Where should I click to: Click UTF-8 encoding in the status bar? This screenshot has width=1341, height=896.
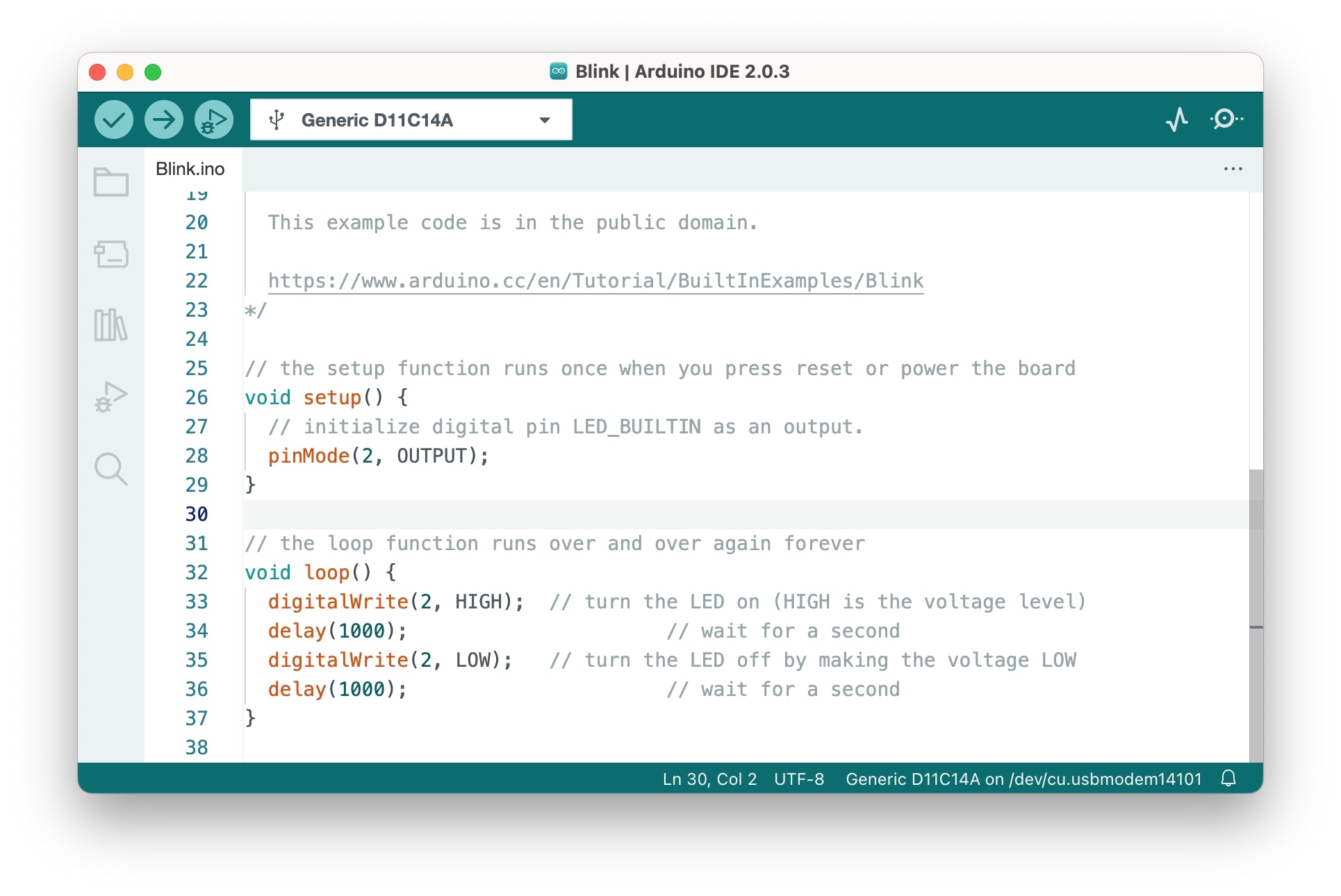(x=799, y=779)
